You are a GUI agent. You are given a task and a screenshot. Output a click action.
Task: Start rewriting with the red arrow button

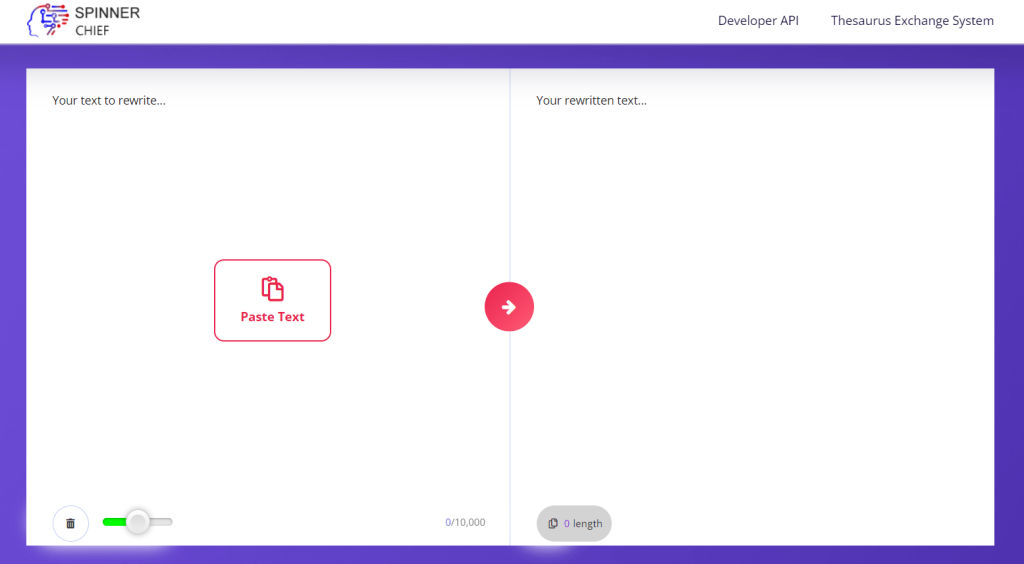point(509,307)
